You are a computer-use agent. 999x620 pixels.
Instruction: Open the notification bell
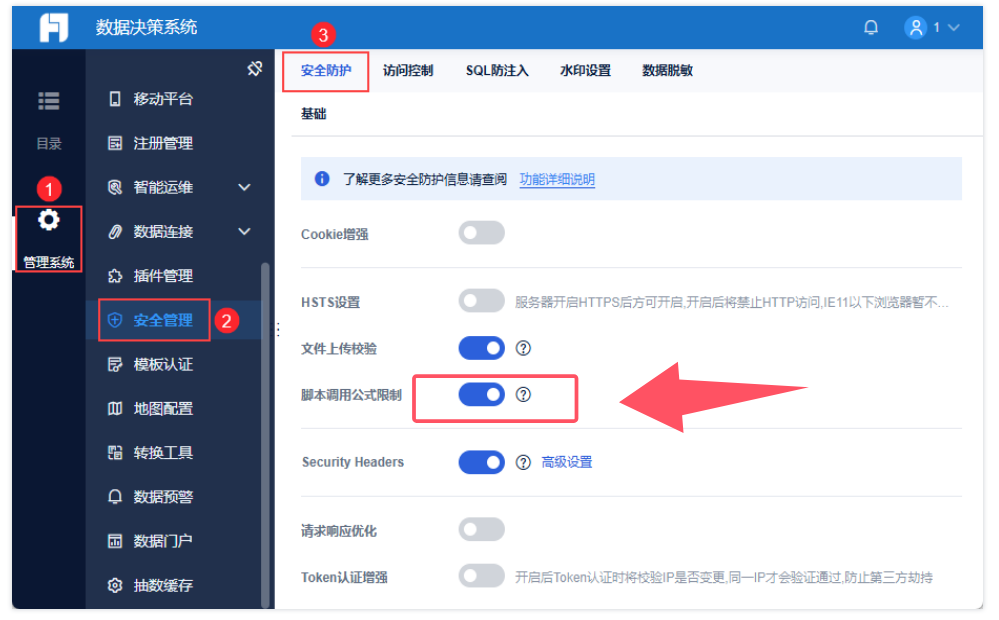tap(870, 27)
